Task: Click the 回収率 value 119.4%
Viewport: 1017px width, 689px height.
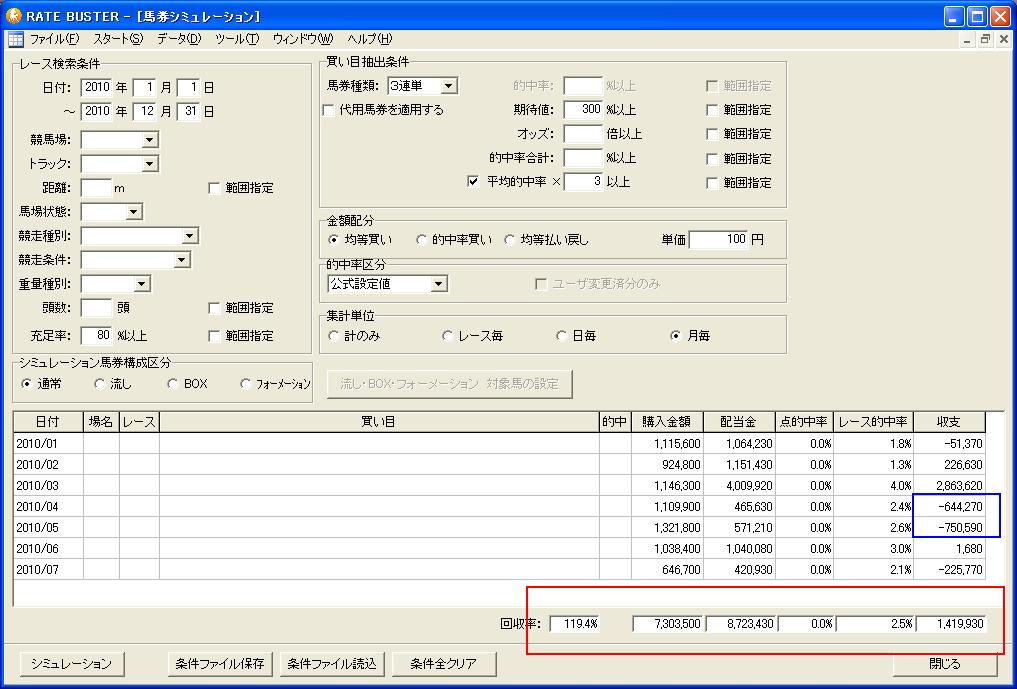Action: [575, 624]
